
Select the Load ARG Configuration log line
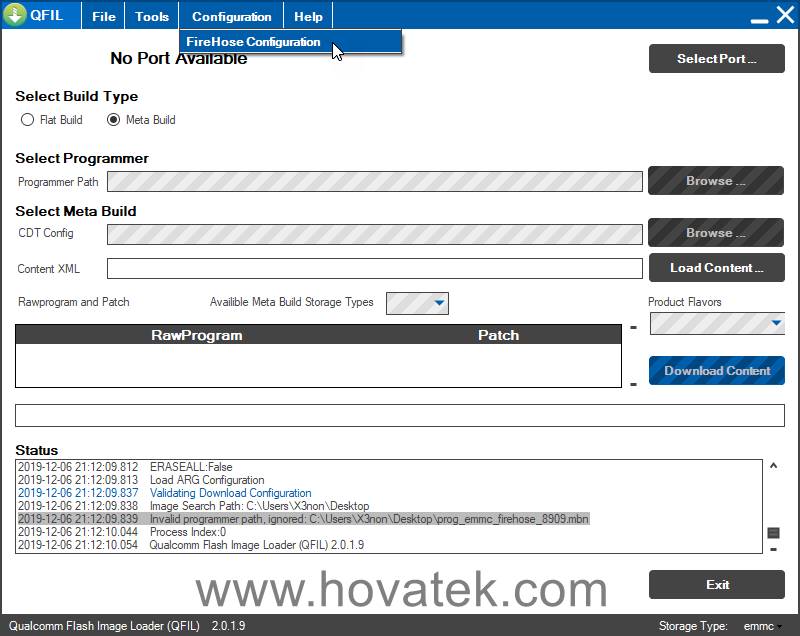[141, 480]
